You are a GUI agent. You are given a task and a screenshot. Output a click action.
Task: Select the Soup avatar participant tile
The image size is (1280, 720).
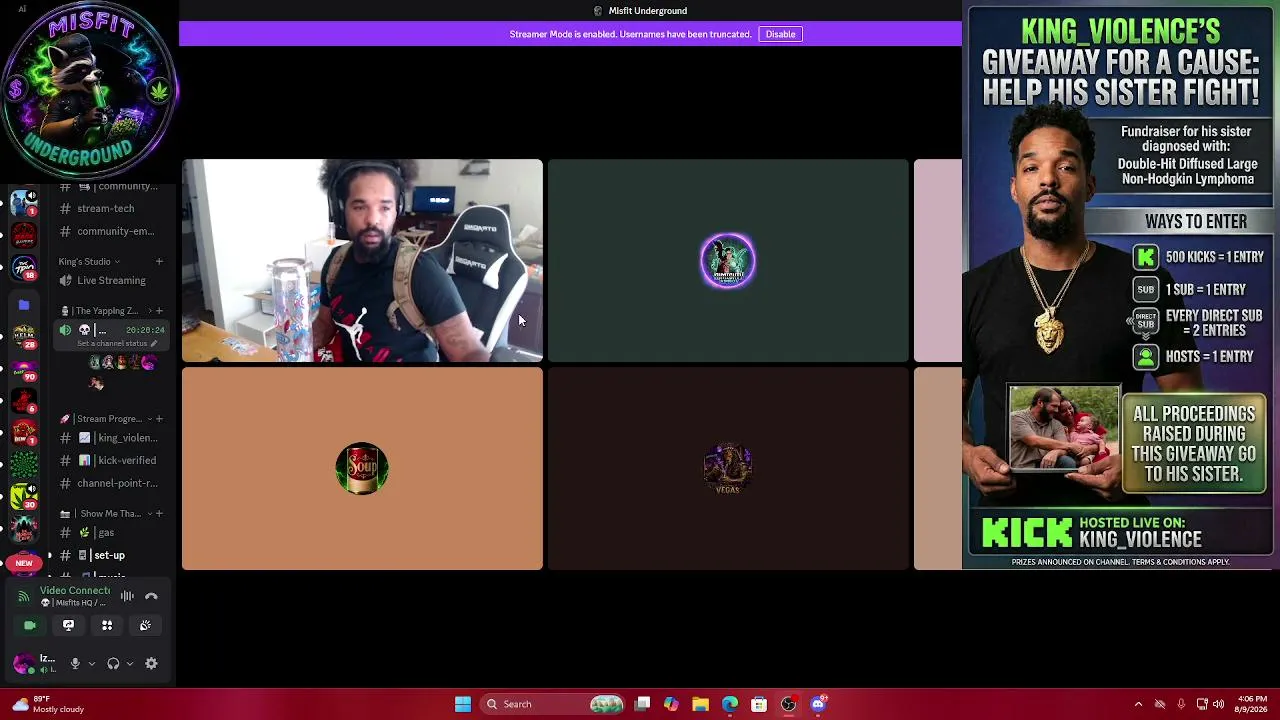[x=362, y=469]
